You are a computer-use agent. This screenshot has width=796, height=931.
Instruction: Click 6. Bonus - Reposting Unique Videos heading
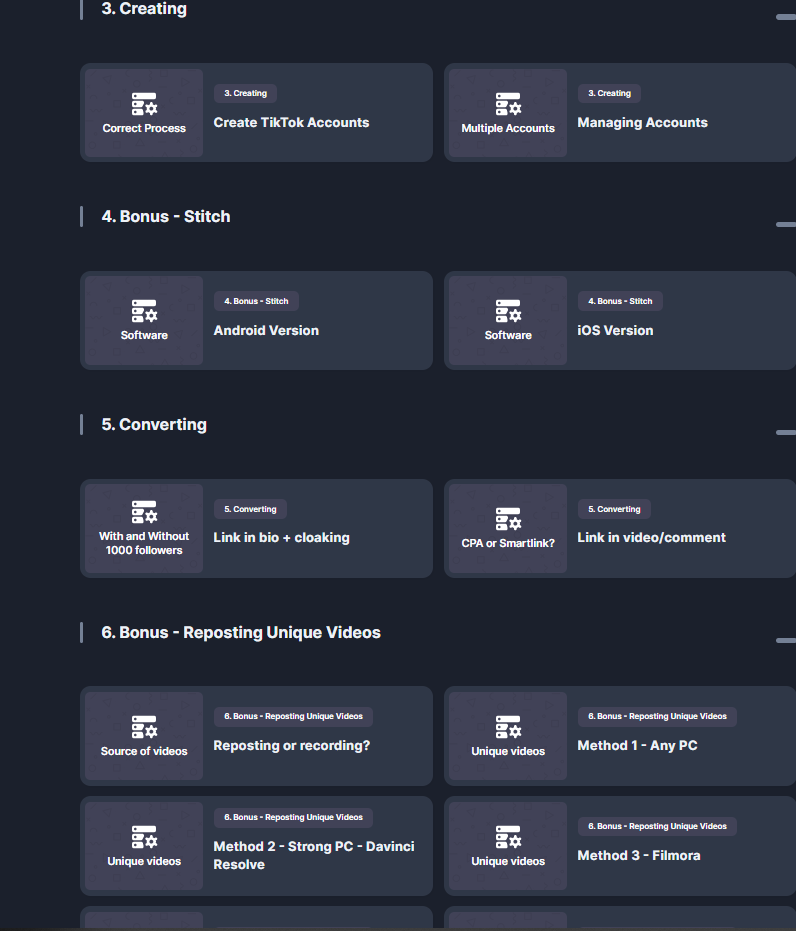pos(240,632)
